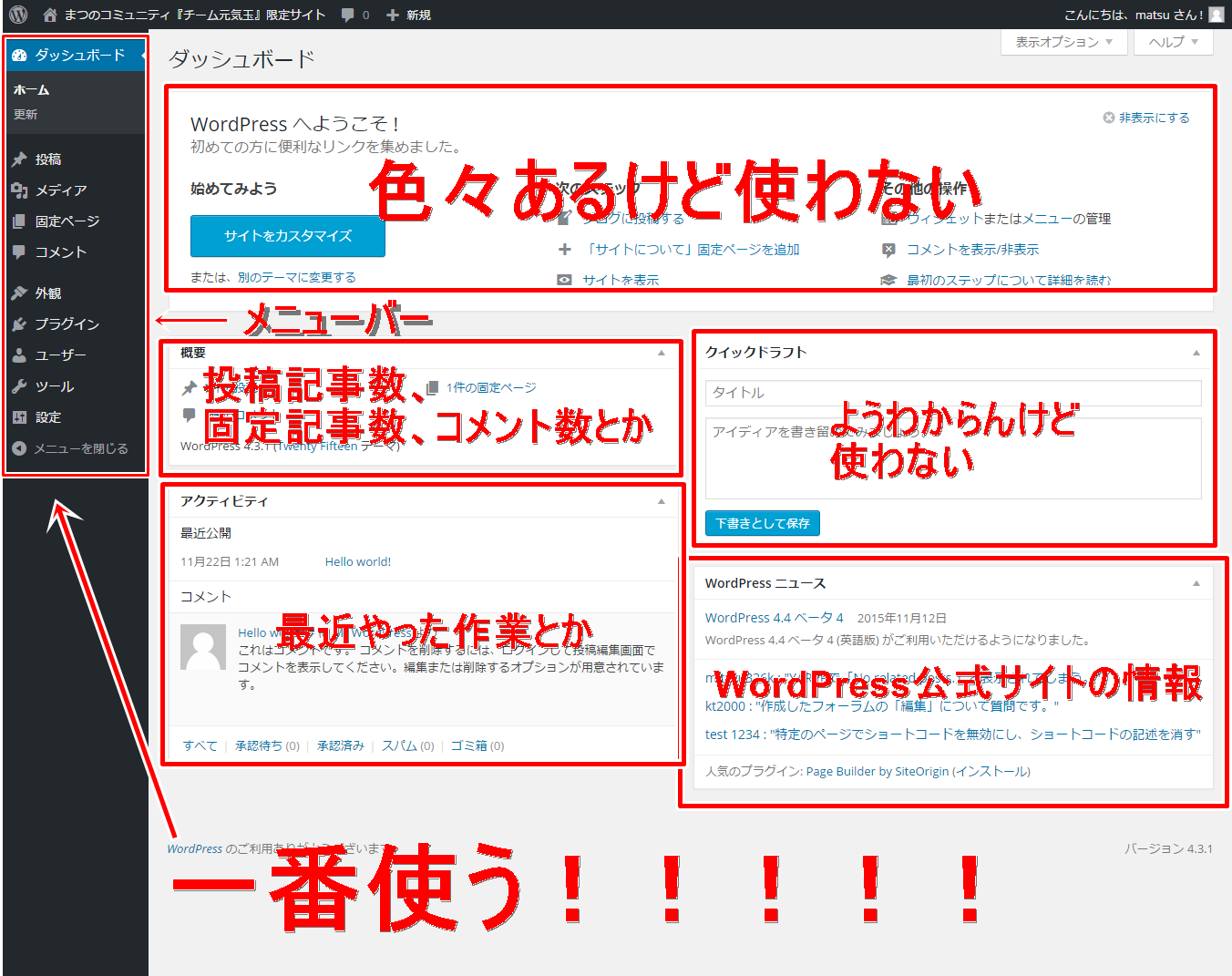Click the ダッシュボード gauge icon

coord(19,56)
